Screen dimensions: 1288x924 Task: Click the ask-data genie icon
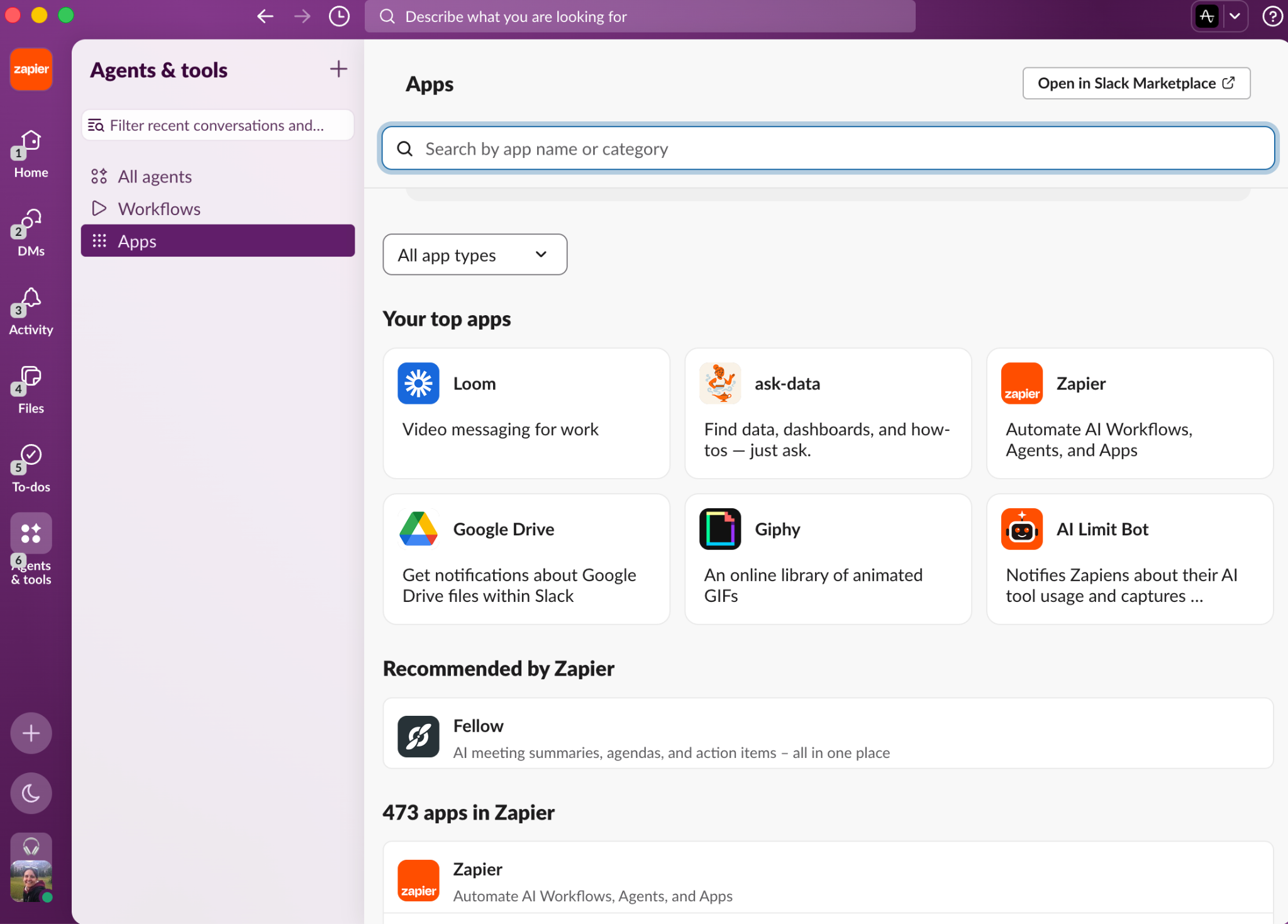tap(720, 383)
